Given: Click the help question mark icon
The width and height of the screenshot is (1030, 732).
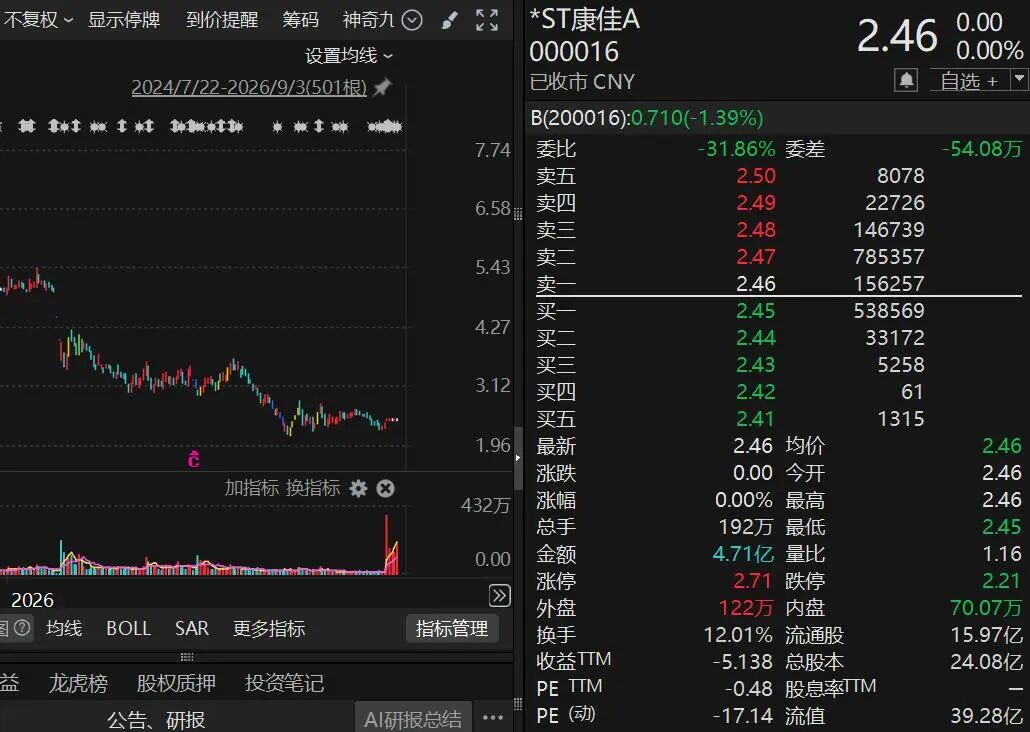Looking at the screenshot, I should coord(22,628).
